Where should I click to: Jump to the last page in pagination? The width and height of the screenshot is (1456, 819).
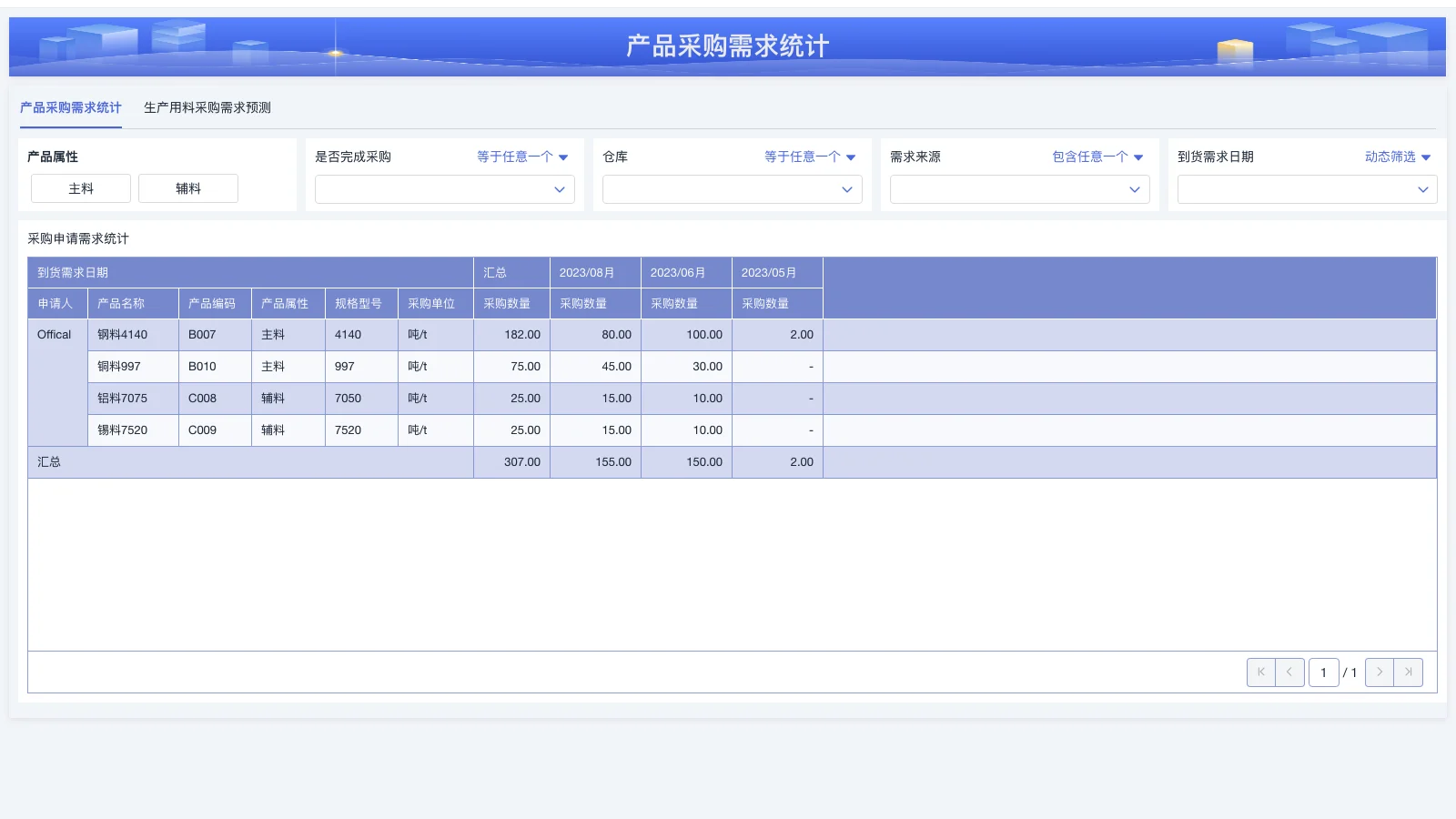pyautogui.click(x=1408, y=672)
